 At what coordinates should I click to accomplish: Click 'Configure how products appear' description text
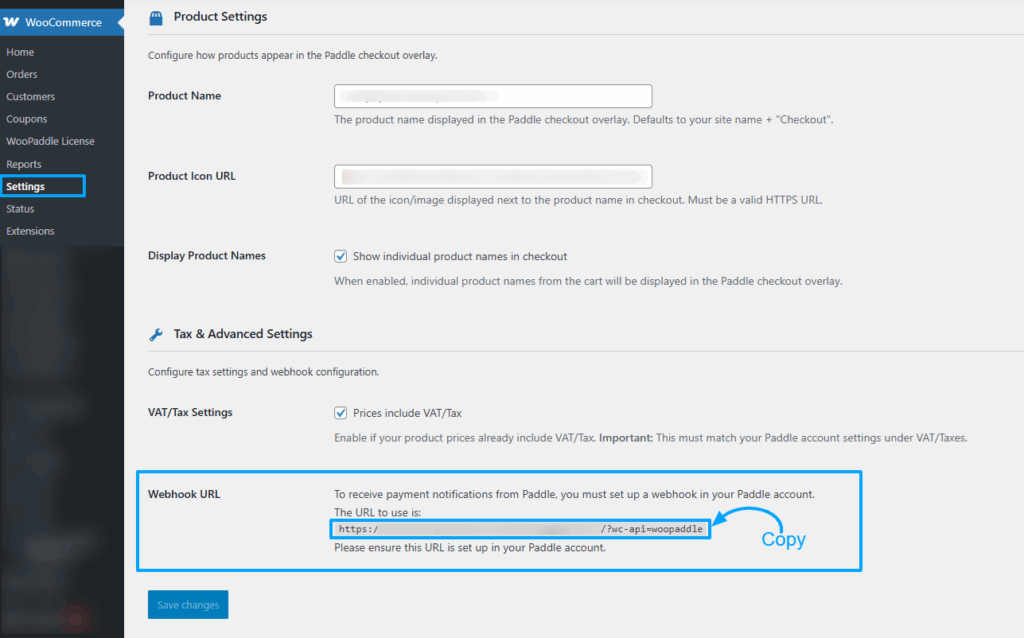click(x=293, y=56)
